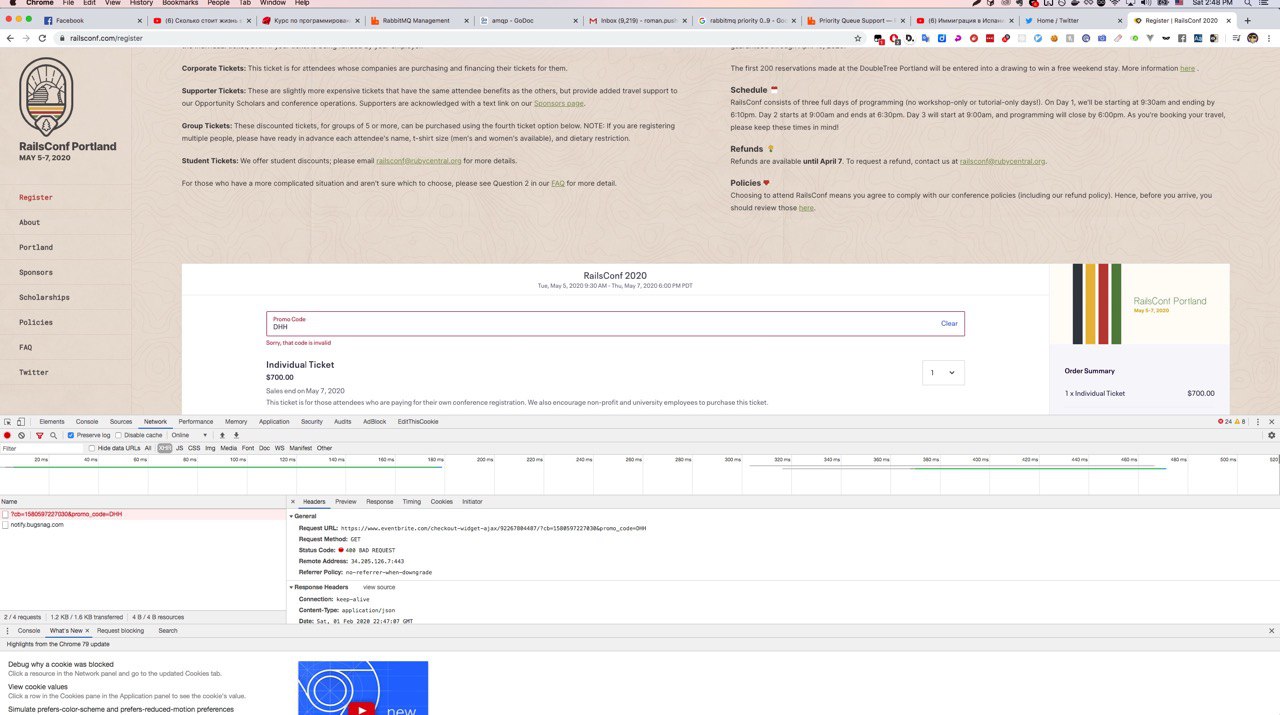This screenshot has width=1280, height=715.
Task: Select the WS filter type
Action: pos(279,448)
